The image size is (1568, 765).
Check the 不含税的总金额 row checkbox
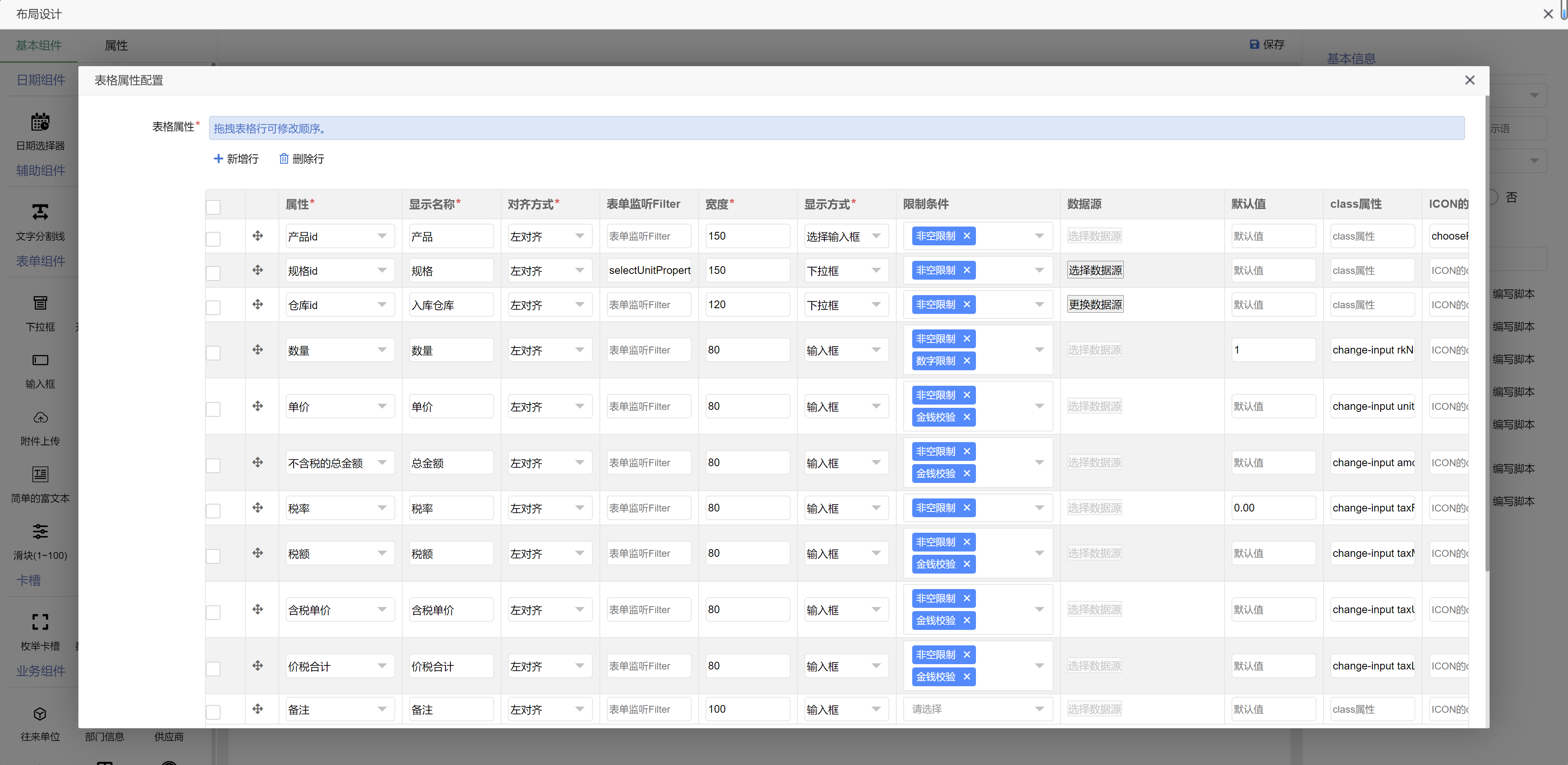[x=213, y=466]
